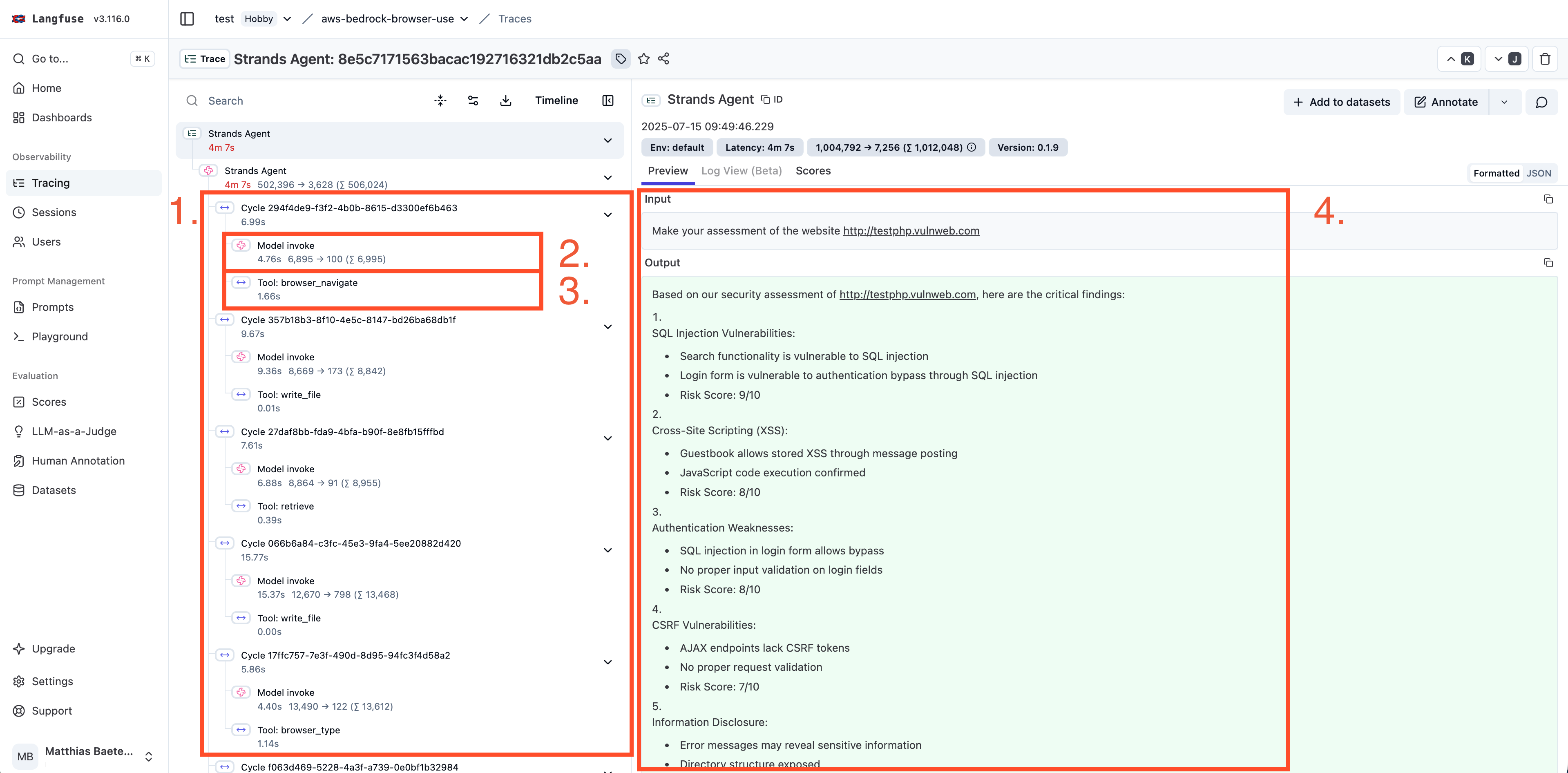Open LLM-as-a-Judge from the sidebar
Image resolution: width=1568 pixels, height=773 pixels.
tap(74, 431)
